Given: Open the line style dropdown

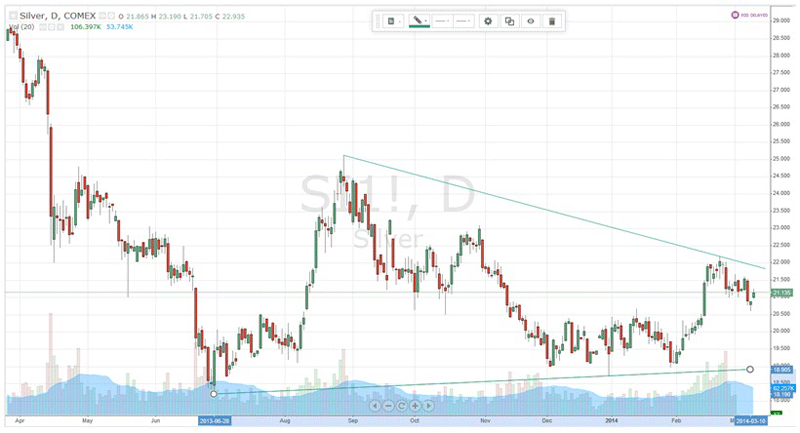Looking at the screenshot, I should pyautogui.click(x=442, y=21).
